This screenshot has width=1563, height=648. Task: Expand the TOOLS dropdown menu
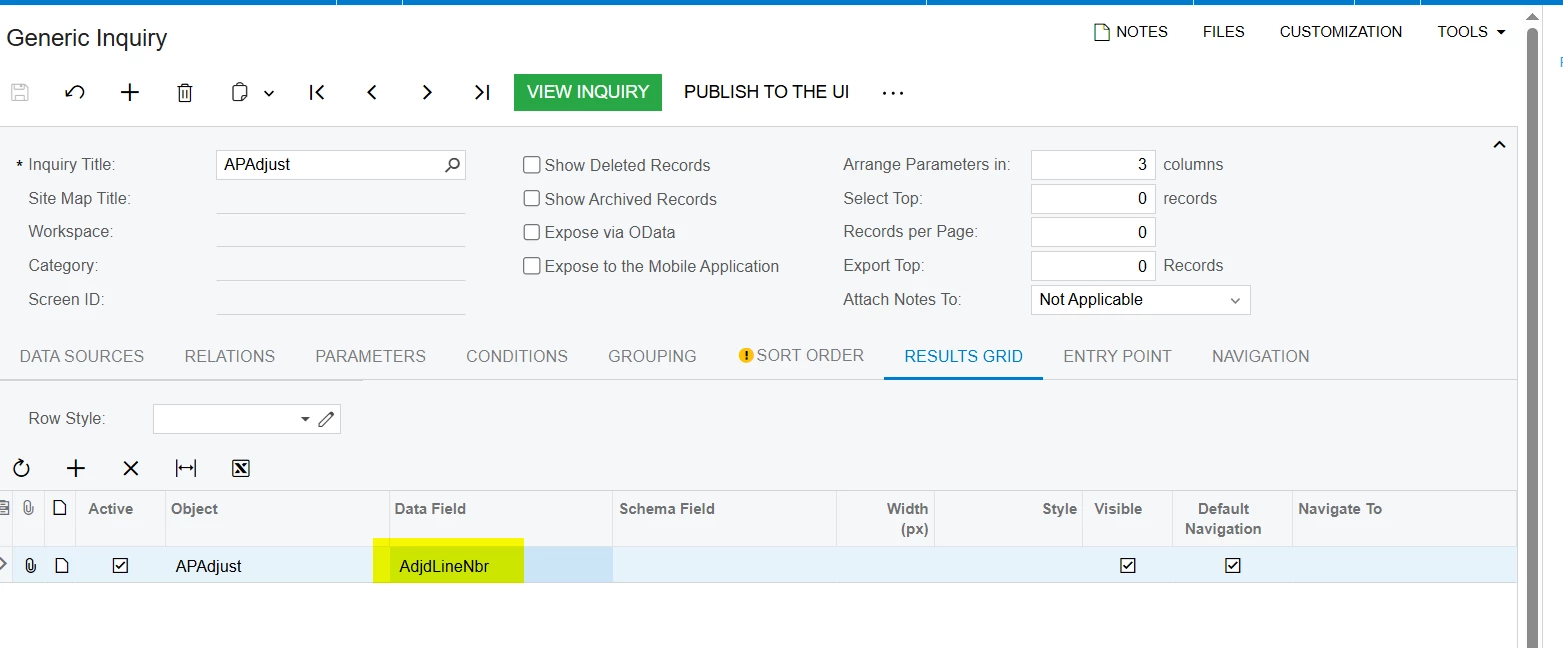tap(1472, 32)
